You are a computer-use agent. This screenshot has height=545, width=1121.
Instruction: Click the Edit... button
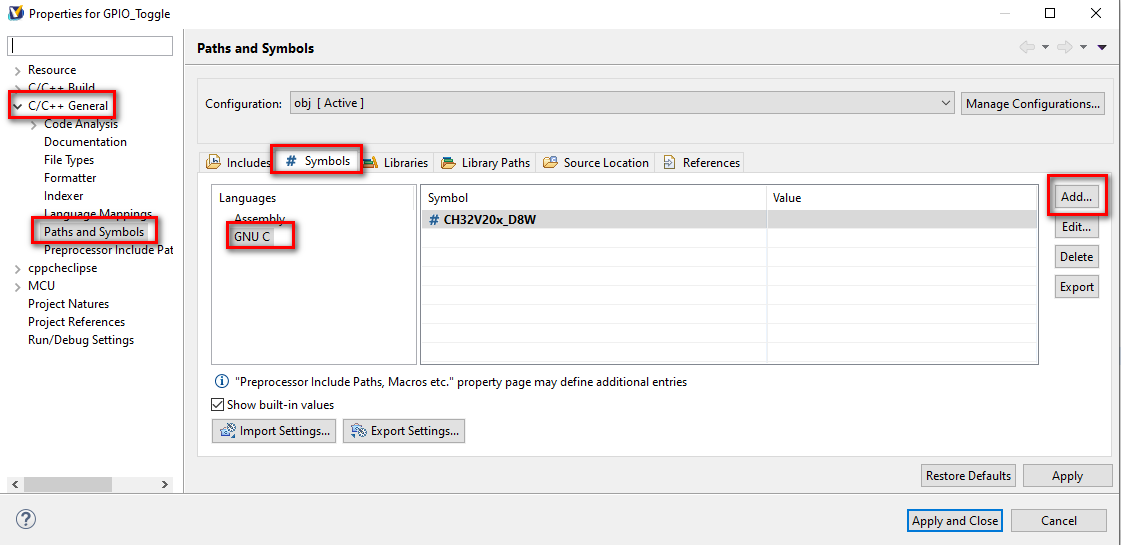point(1077,227)
